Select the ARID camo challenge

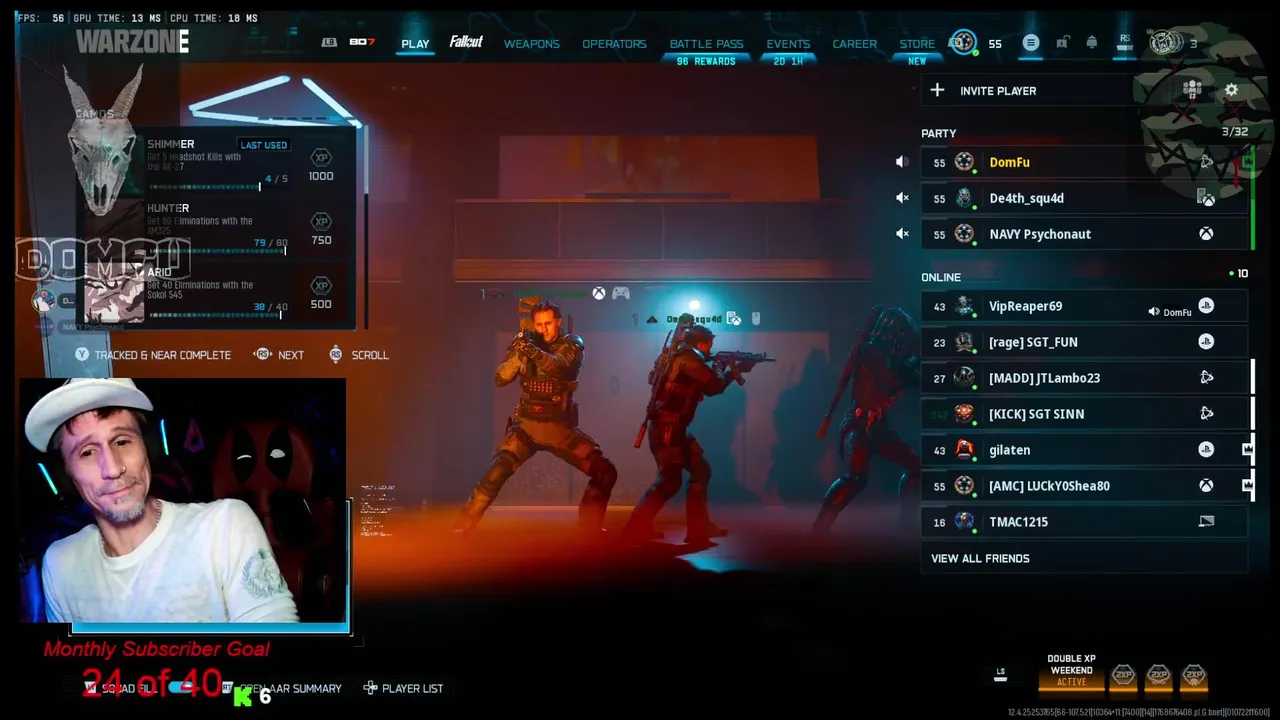coord(220,292)
